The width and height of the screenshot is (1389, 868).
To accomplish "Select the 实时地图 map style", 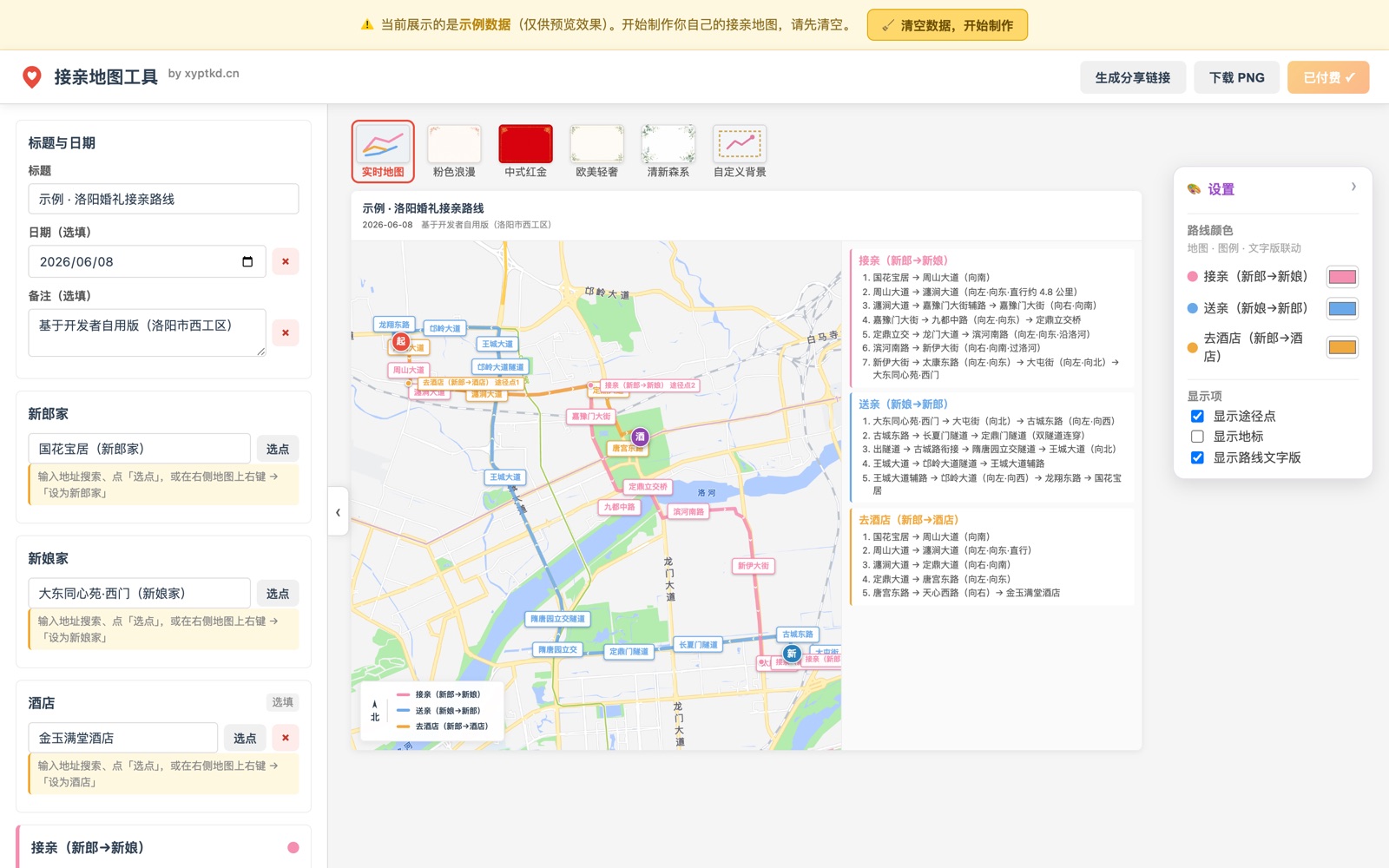I will click(x=383, y=151).
